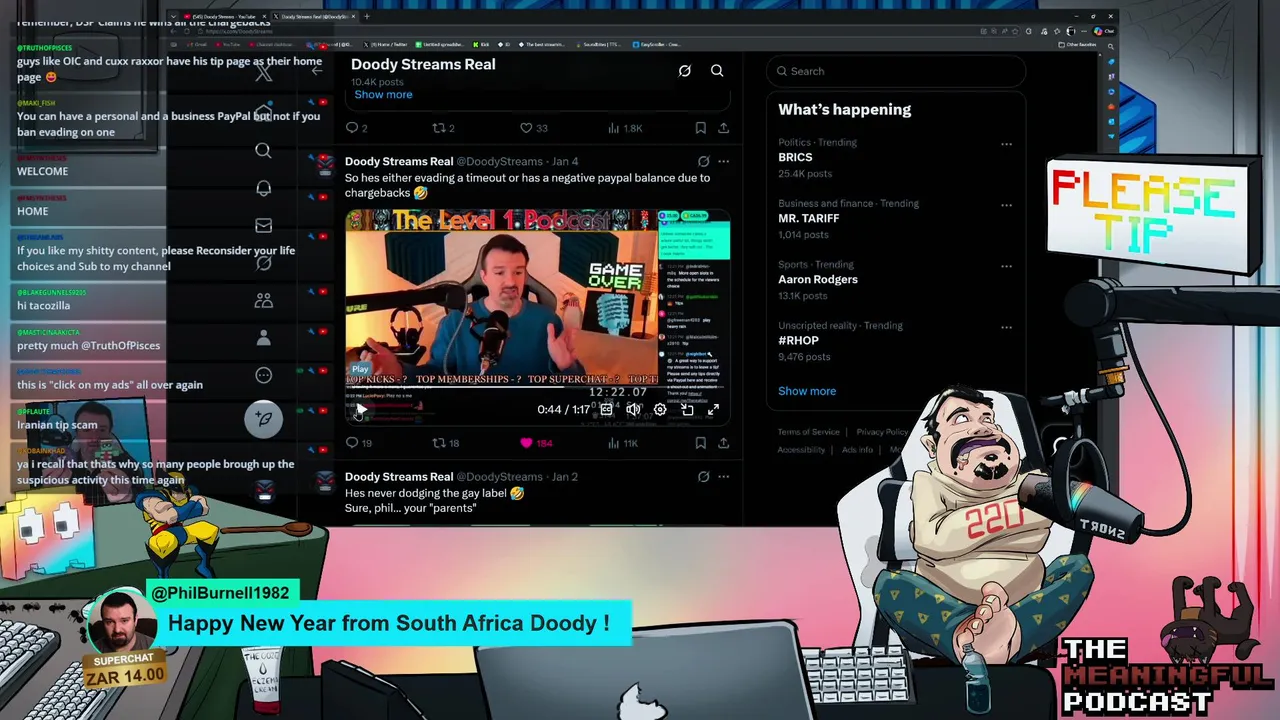Open More circle menu in X sidebar

pyautogui.click(x=263, y=375)
